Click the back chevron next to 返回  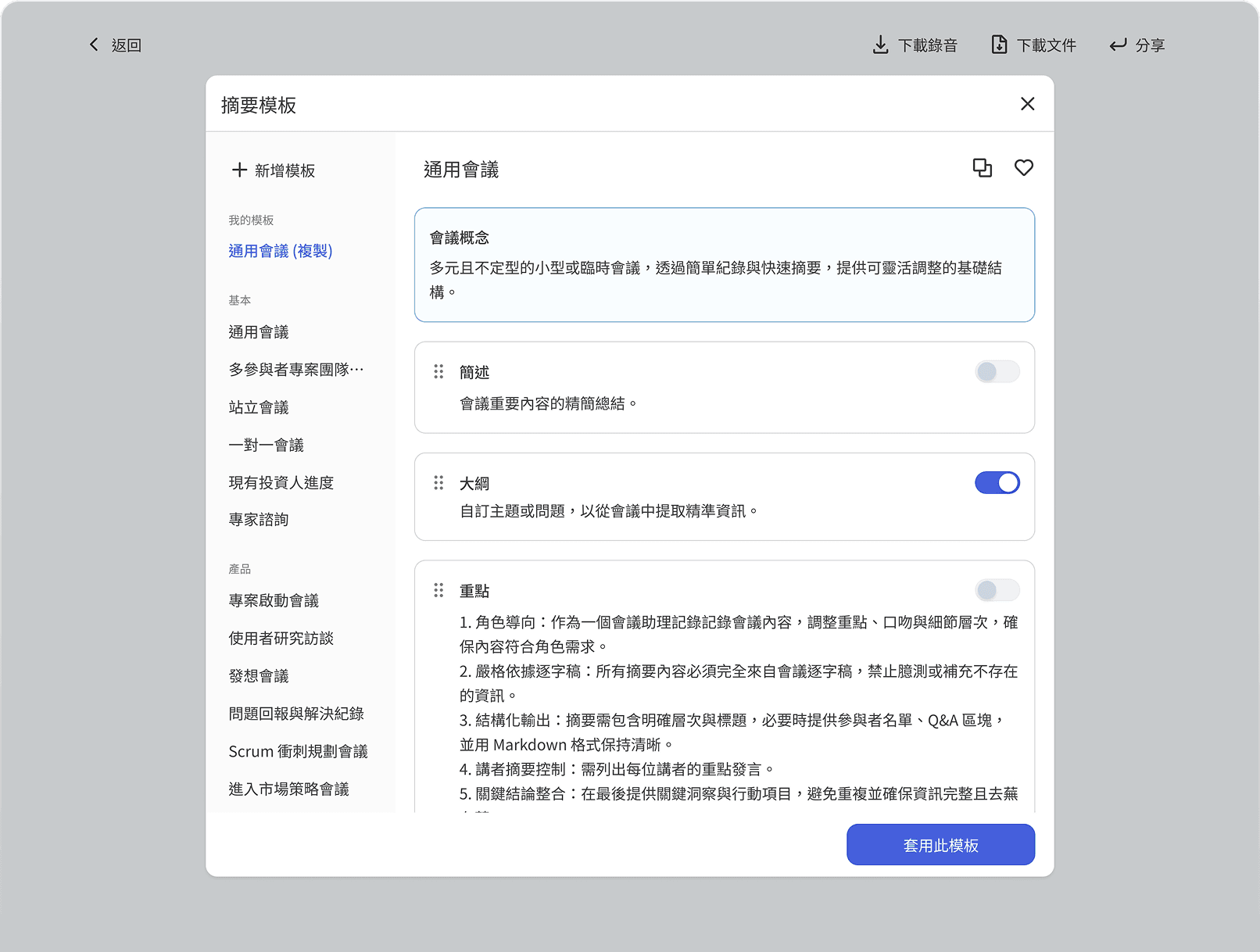(x=94, y=44)
